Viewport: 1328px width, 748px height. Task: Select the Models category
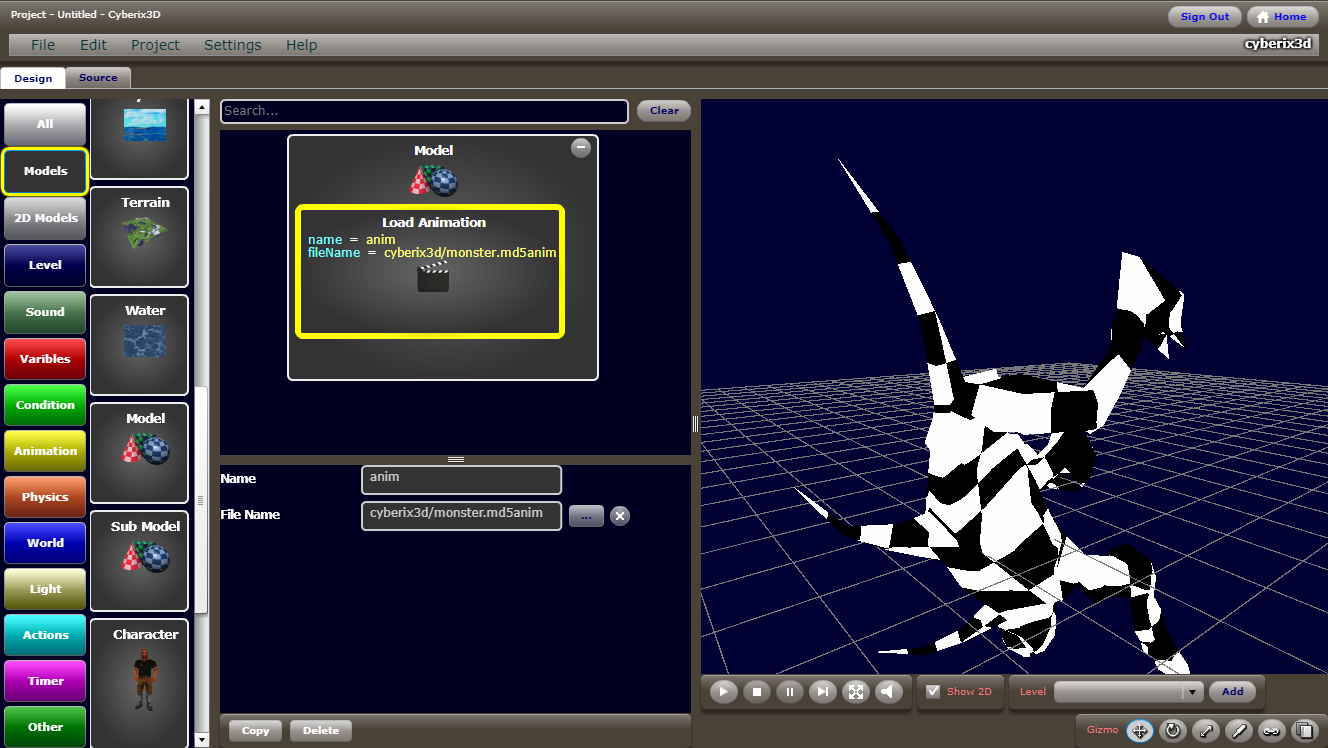click(45, 171)
